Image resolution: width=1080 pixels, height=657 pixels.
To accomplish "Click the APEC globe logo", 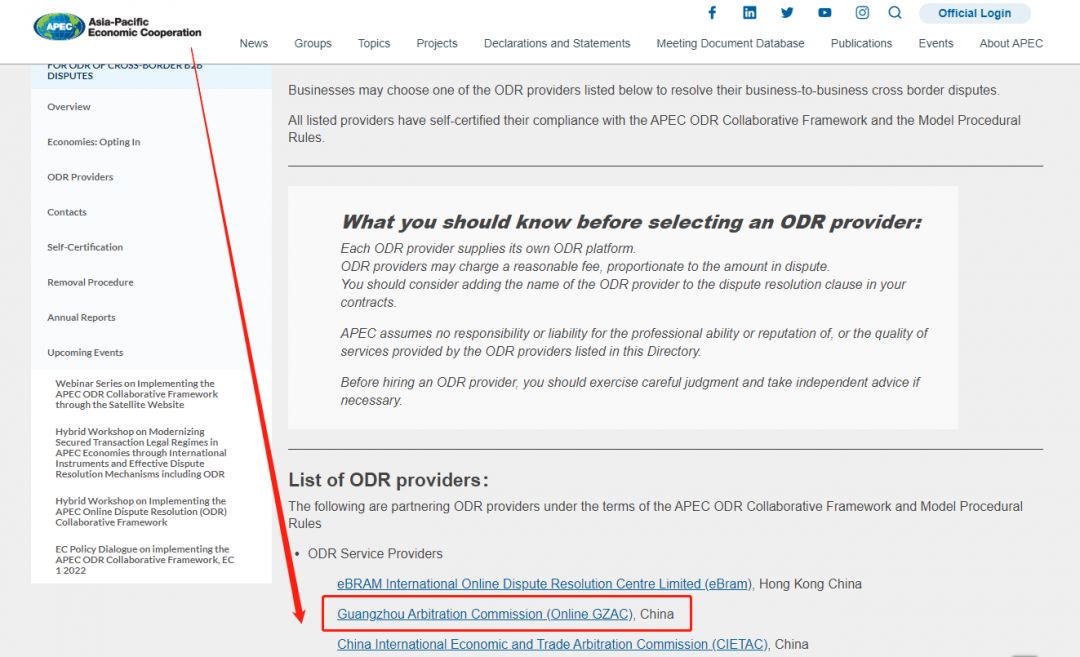I will point(59,27).
